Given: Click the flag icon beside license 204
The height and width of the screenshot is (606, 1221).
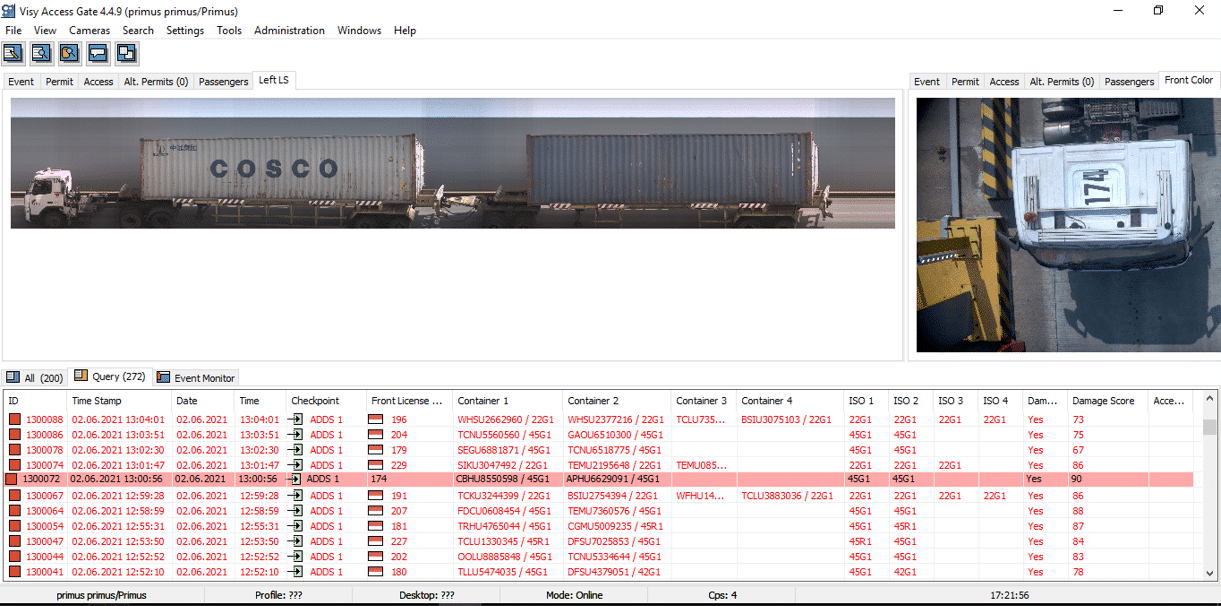Looking at the screenshot, I should [376, 435].
